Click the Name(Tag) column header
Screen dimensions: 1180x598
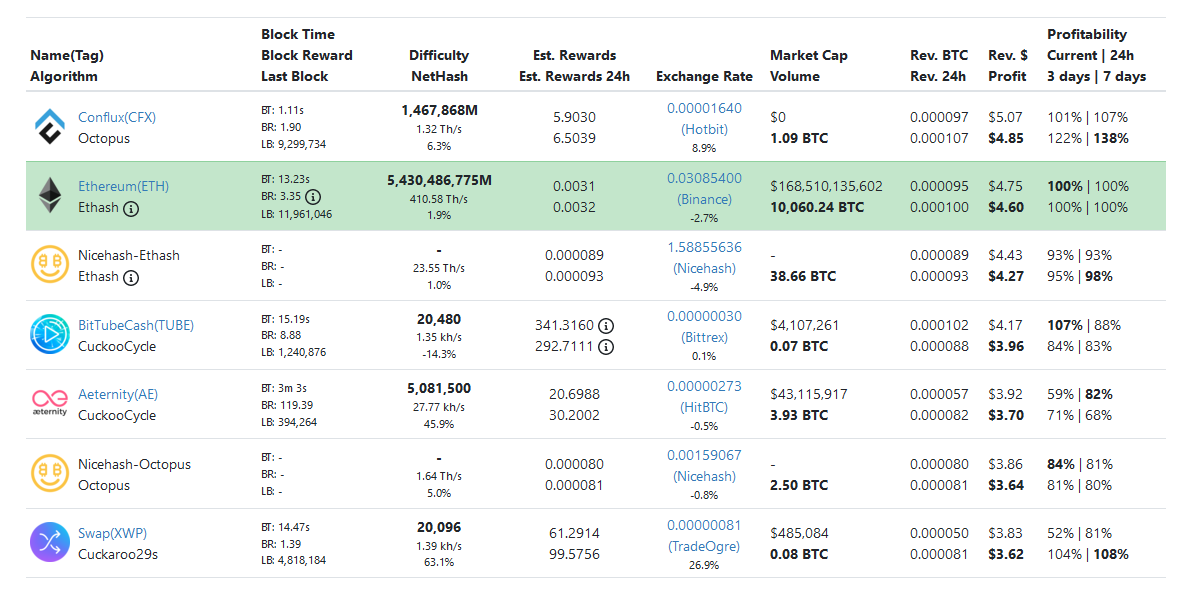(67, 56)
